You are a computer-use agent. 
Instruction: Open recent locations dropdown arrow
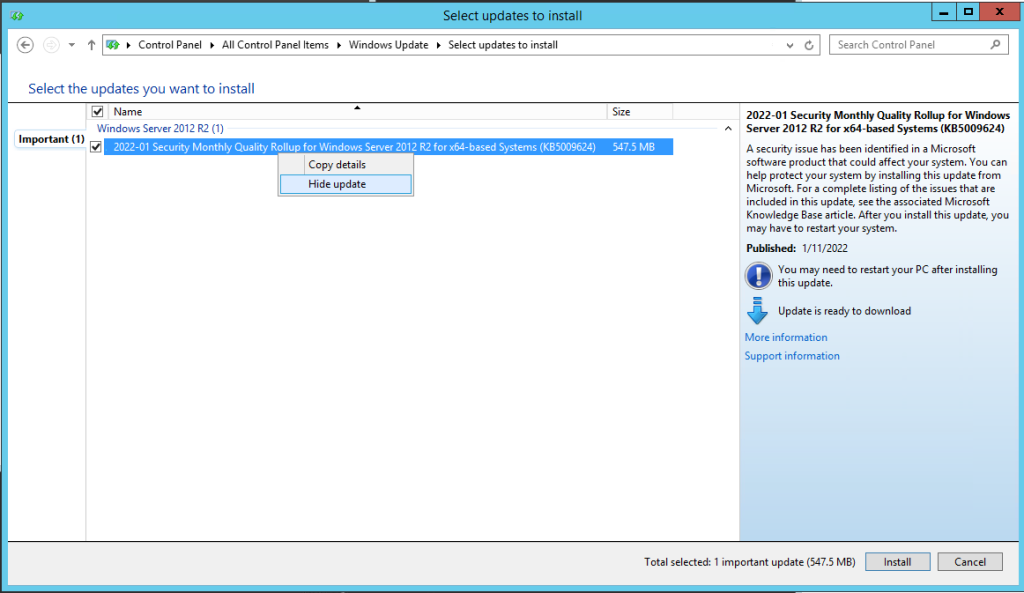72,45
